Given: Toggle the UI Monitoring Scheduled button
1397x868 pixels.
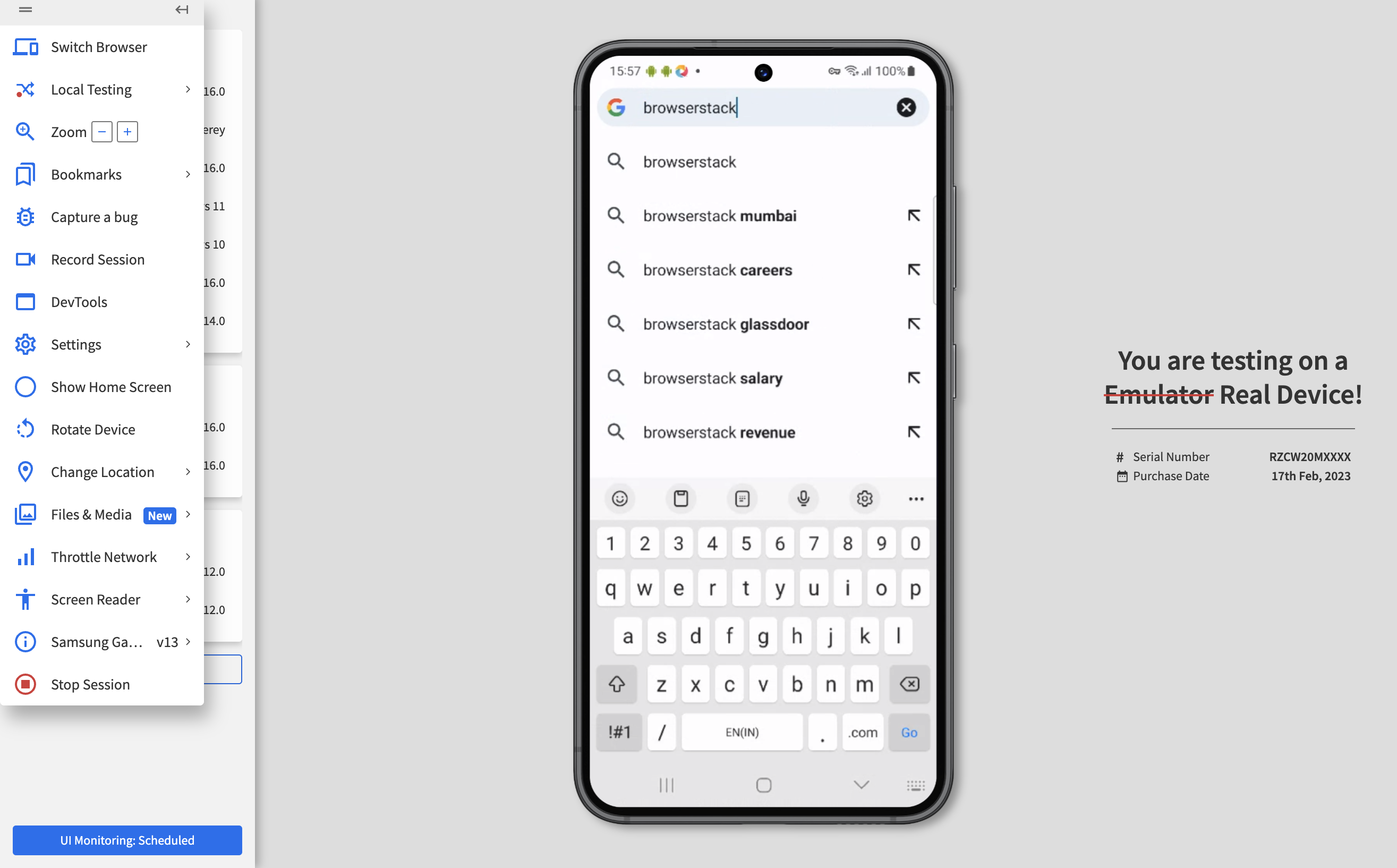Looking at the screenshot, I should tap(127, 840).
